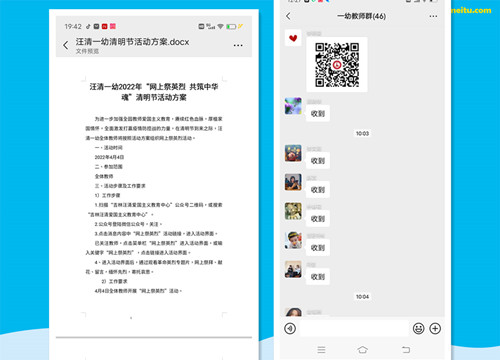
Task: Click the chat message input field
Action: 354,328
